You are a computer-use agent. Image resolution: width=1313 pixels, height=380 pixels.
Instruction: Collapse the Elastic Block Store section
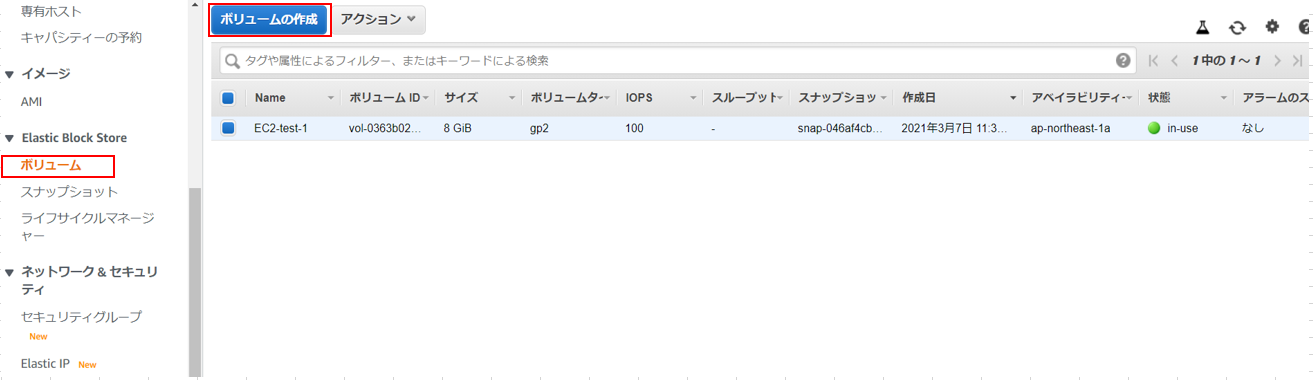coord(10,138)
